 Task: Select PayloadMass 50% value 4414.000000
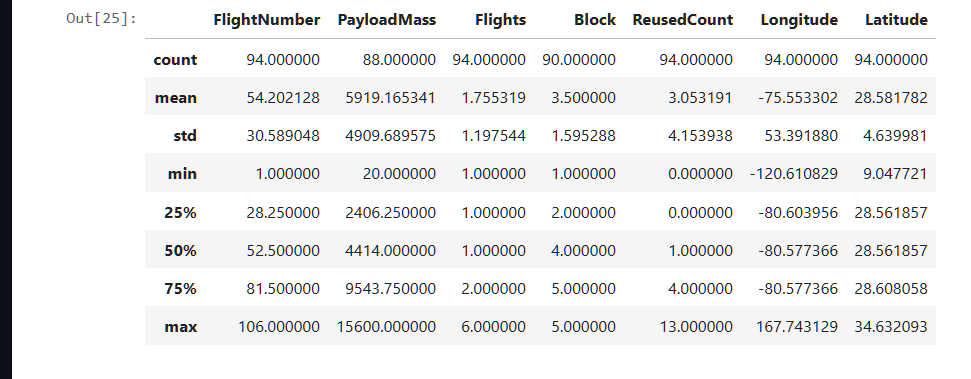pos(390,251)
